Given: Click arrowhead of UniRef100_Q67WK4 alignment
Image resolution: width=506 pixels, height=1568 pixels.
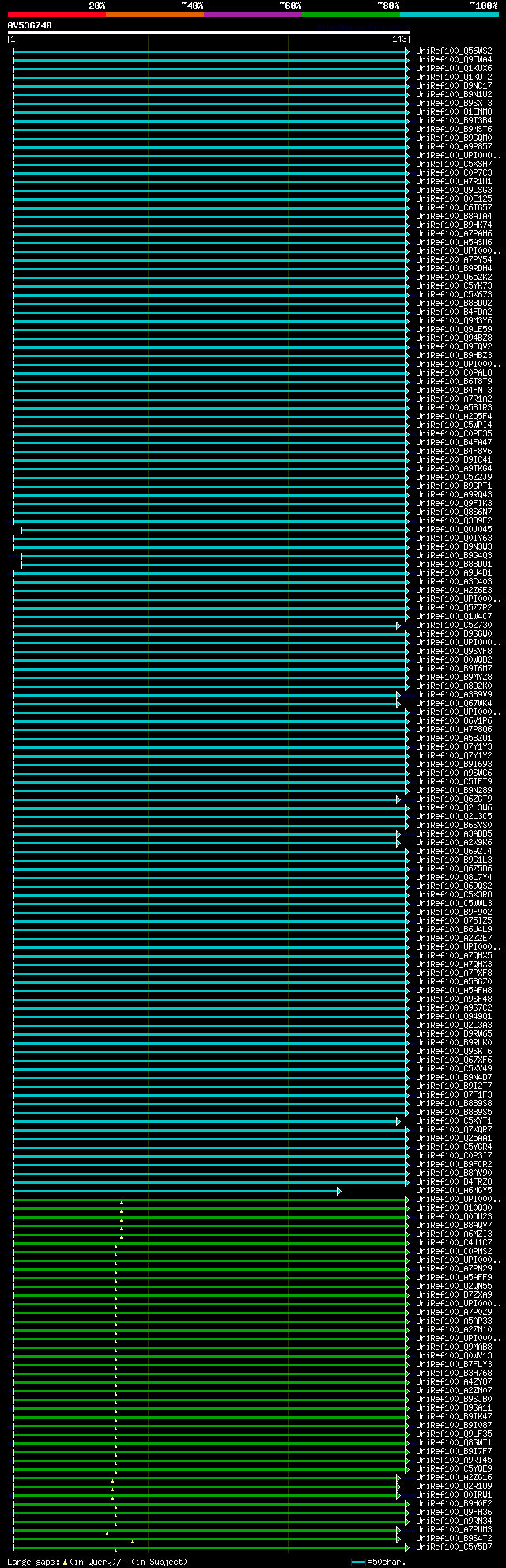Looking at the screenshot, I should (x=399, y=704).
